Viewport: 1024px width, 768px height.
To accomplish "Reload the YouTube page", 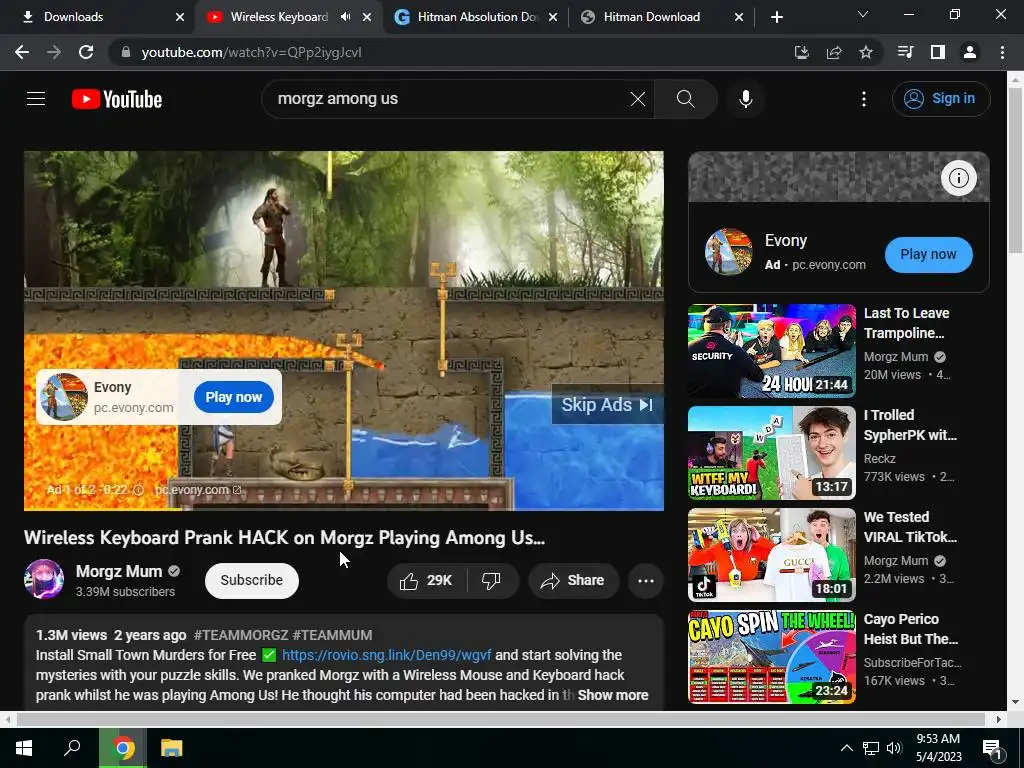I will (x=86, y=52).
